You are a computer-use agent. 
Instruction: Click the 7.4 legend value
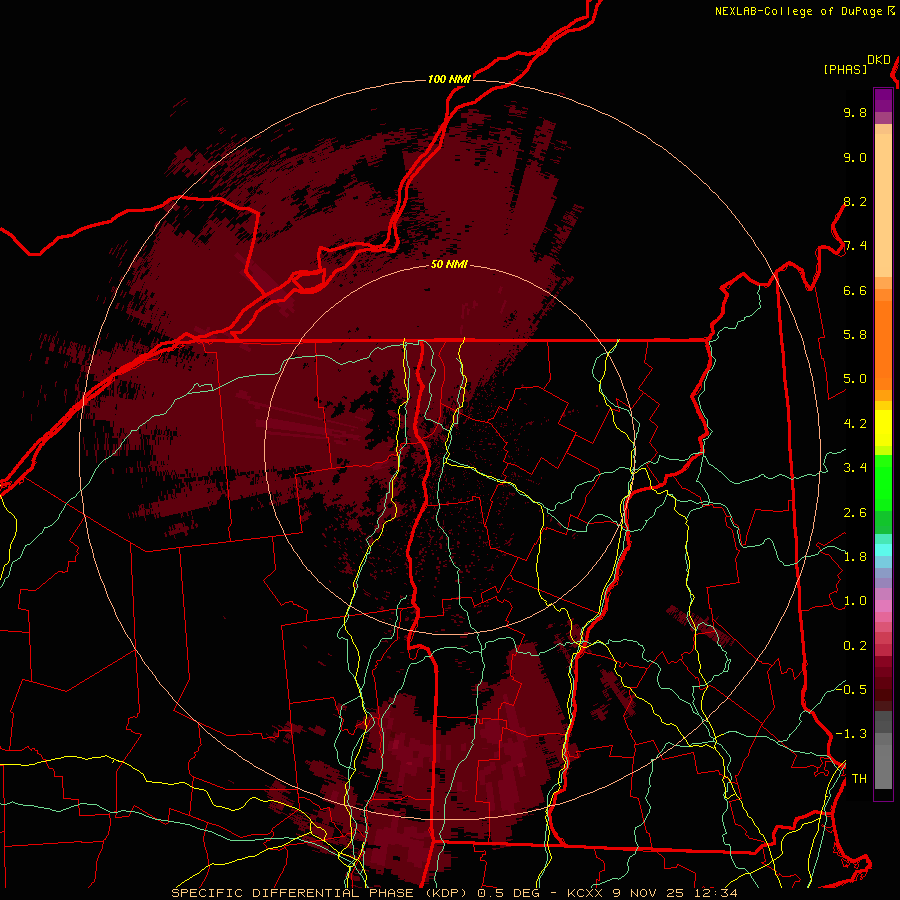click(855, 246)
